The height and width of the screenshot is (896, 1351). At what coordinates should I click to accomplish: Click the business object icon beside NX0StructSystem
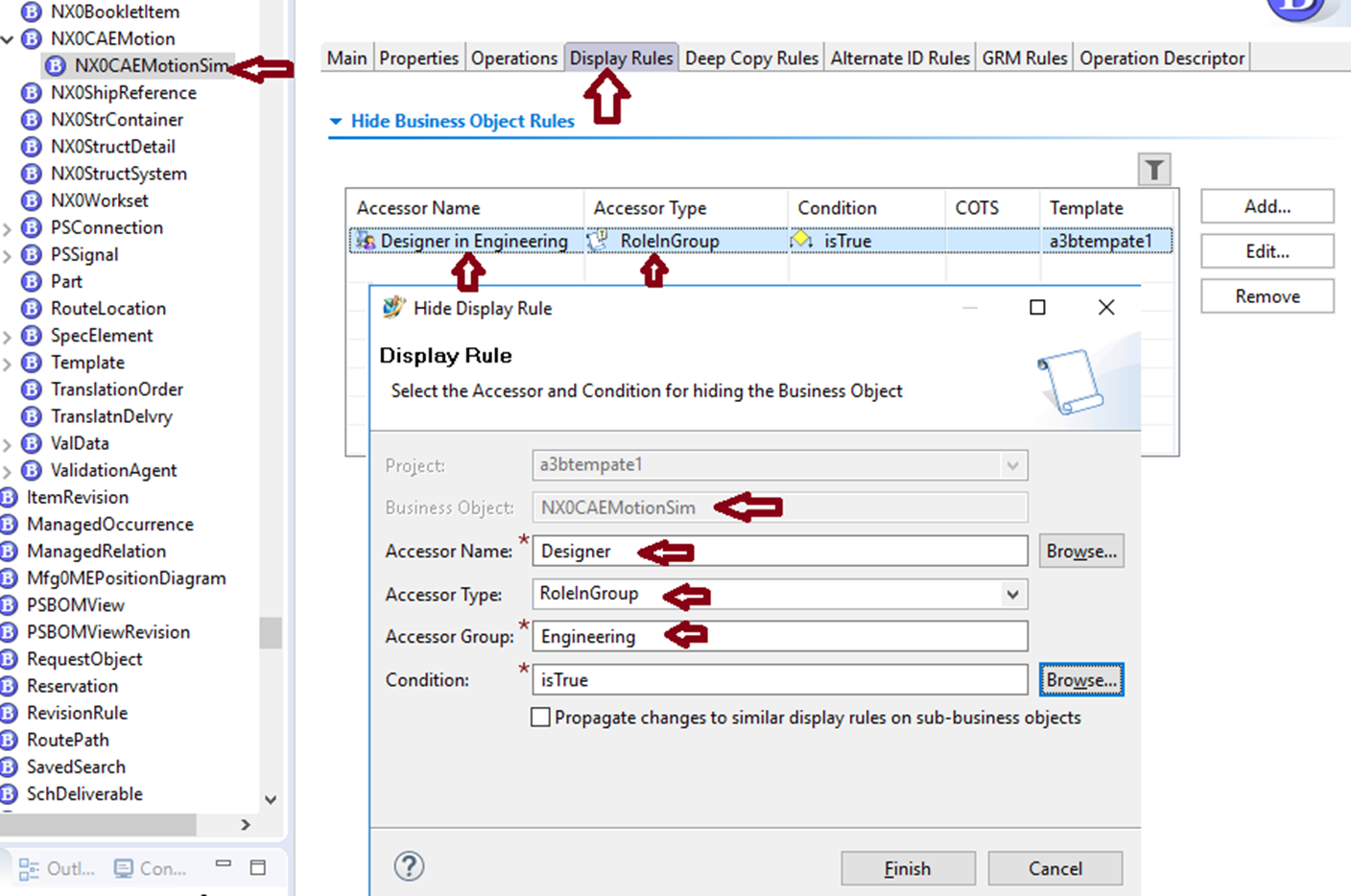[x=32, y=174]
